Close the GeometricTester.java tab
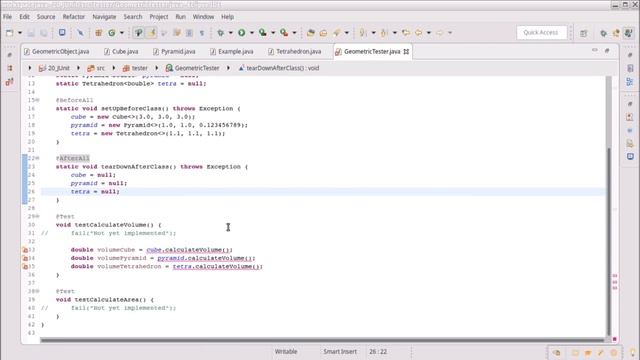 [406, 51]
